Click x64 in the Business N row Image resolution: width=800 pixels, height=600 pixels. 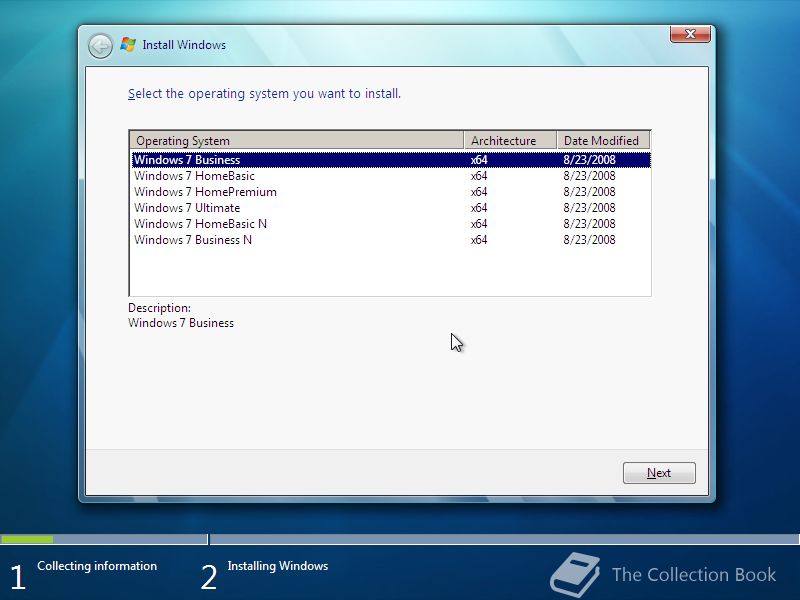(x=479, y=240)
